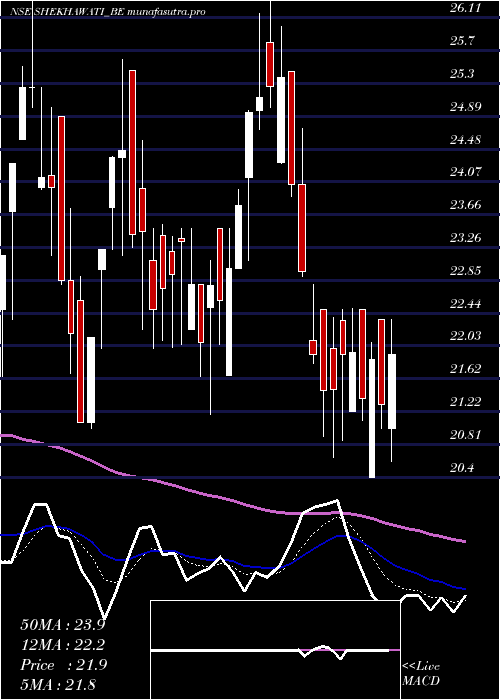Click the NSE SHEKHAWATI_BE munafasutra.pro chart title
The height and width of the screenshot is (700, 500).
coord(108,12)
